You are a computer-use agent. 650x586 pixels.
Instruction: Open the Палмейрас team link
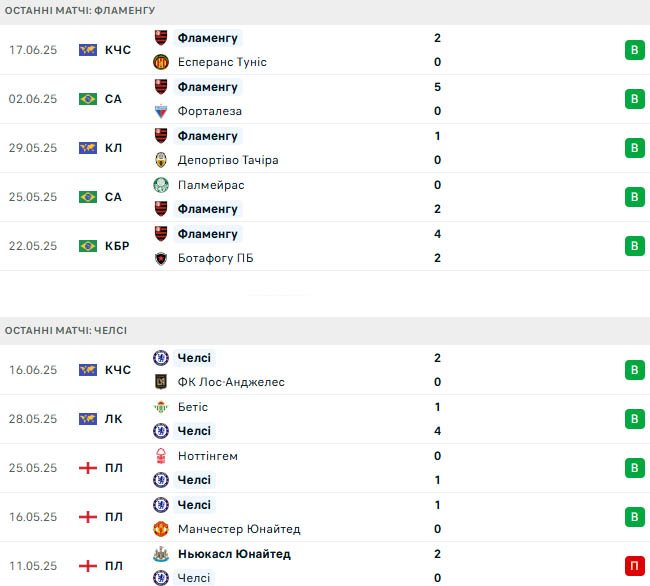click(x=211, y=185)
